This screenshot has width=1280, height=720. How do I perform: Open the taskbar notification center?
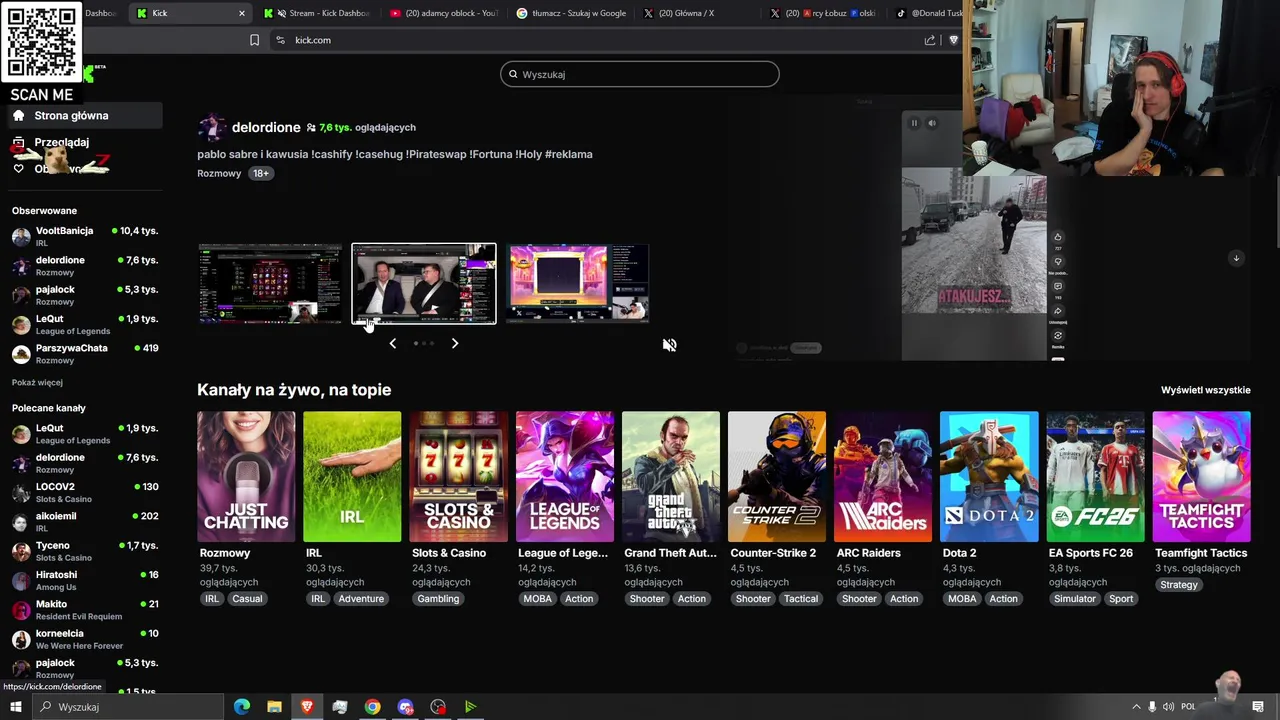pos(1258,707)
